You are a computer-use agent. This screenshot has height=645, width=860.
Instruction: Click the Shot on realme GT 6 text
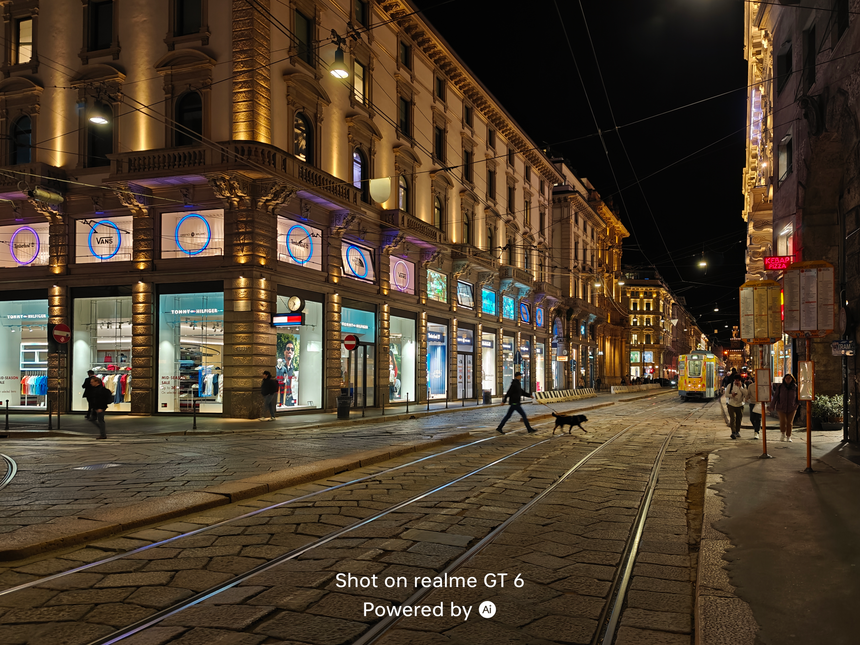pyautogui.click(x=428, y=582)
